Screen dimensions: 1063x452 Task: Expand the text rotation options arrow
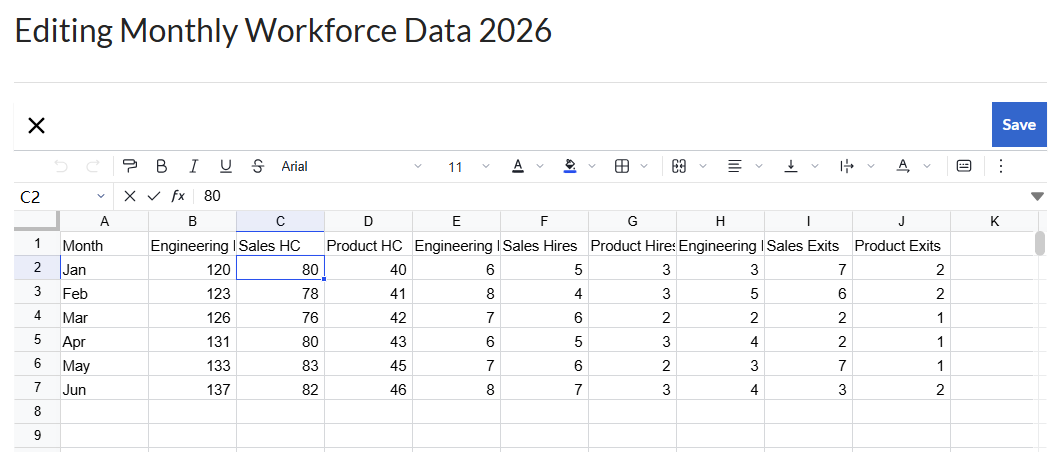[927, 166]
